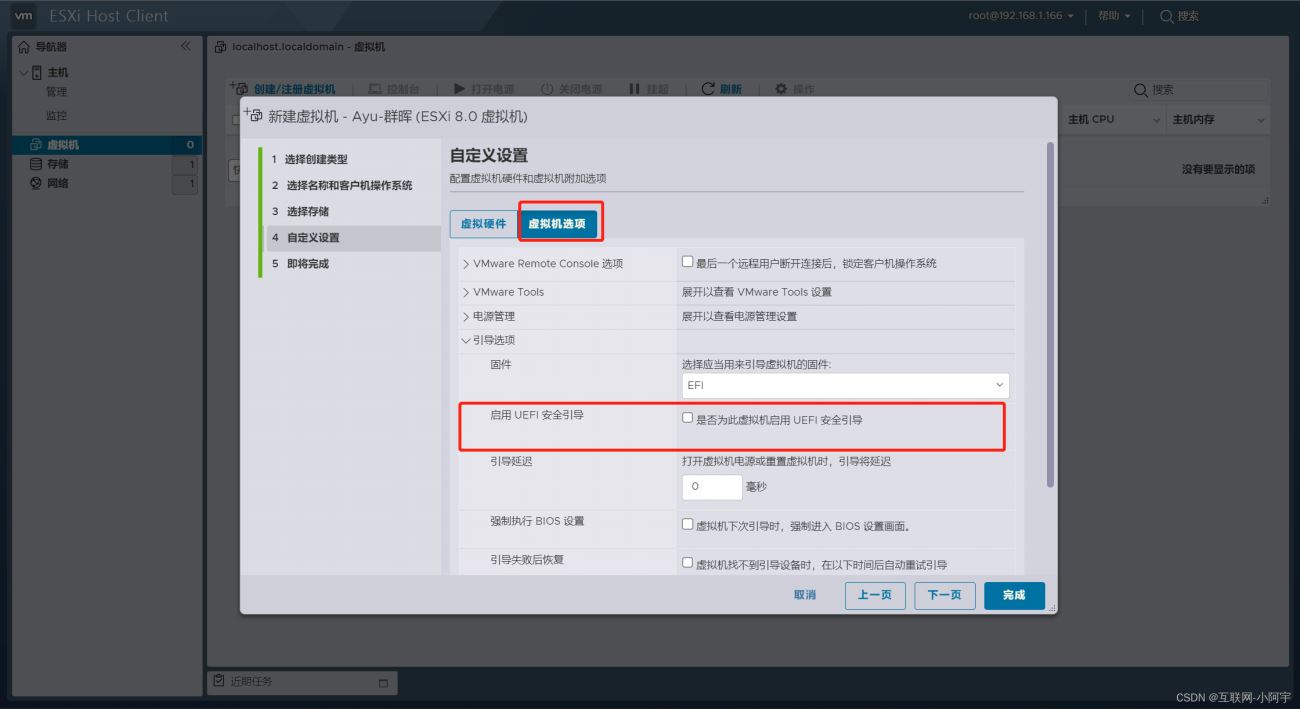
Task: Select Storage in the navigator
Action: coord(58,164)
